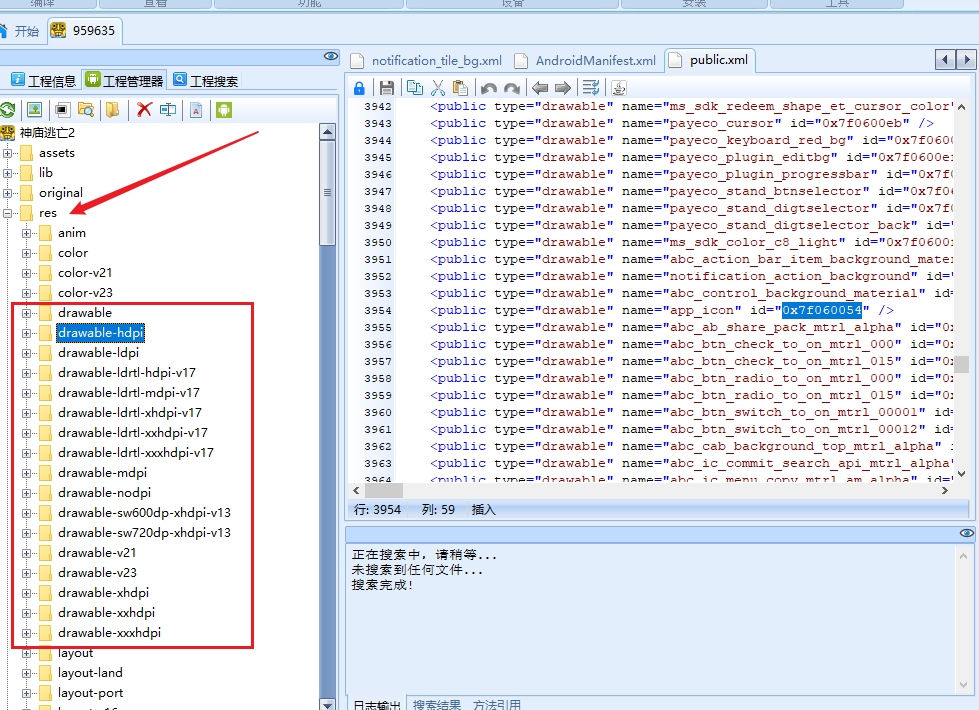Select the color-v21 folder
This screenshot has width=979, height=710.
coord(85,273)
